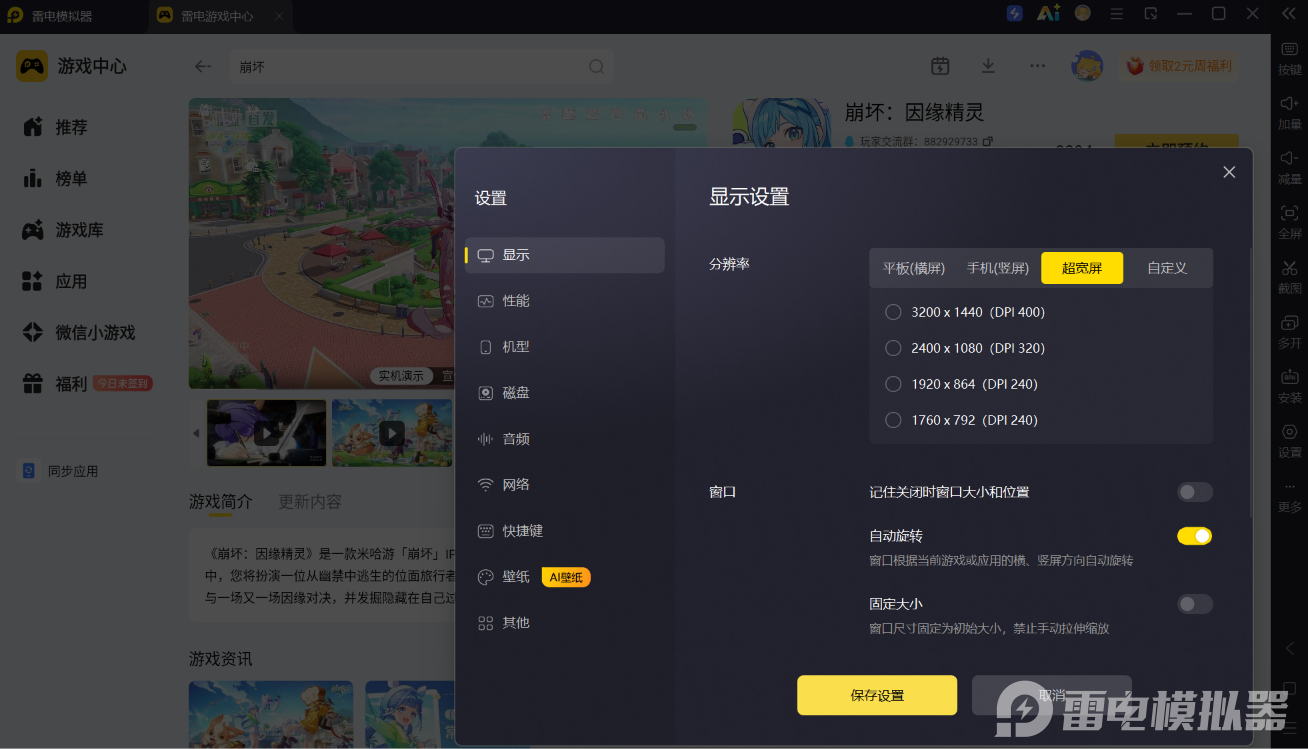The height and width of the screenshot is (749, 1308).
Task: Close the 雷电游戏中心 tab
Action: 279,16
